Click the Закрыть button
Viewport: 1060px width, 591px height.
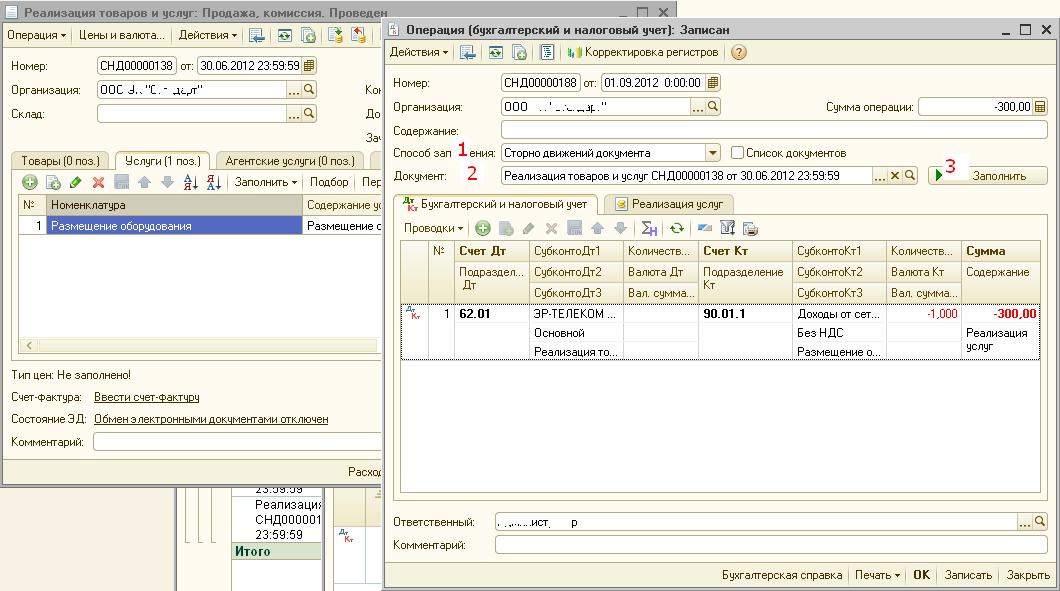coord(1028,575)
